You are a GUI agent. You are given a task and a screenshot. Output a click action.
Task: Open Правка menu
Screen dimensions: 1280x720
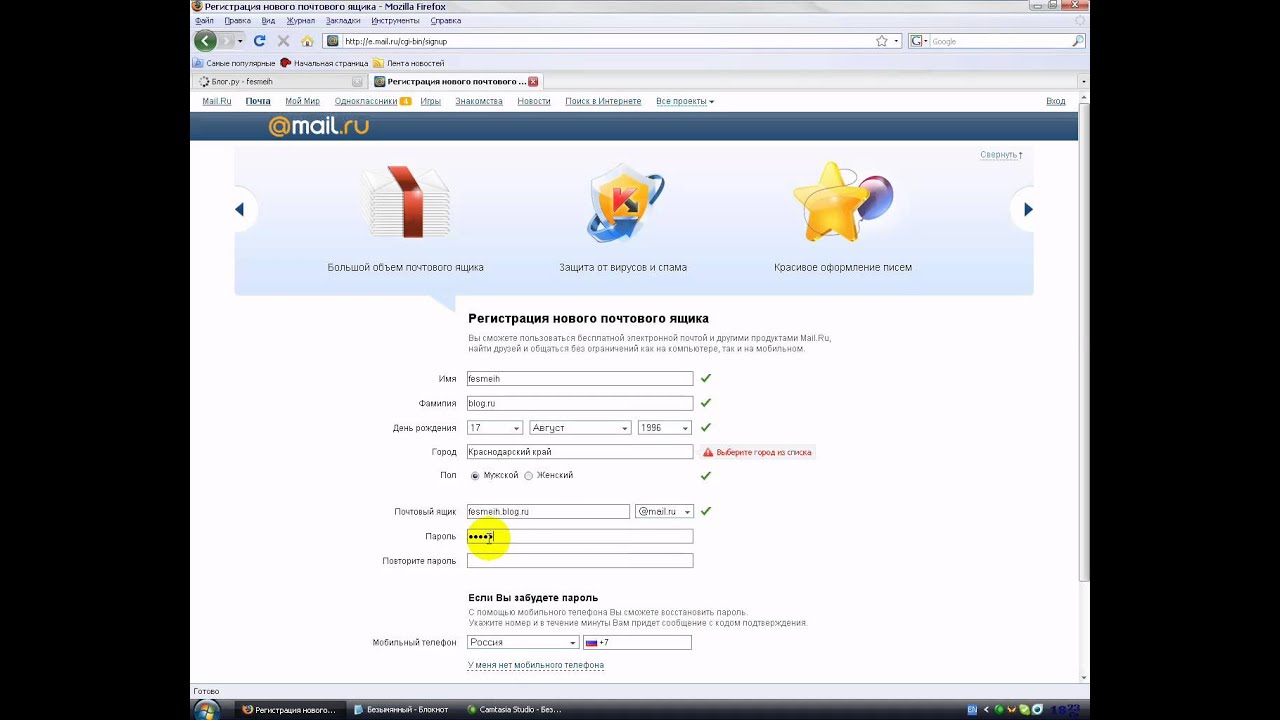238,20
